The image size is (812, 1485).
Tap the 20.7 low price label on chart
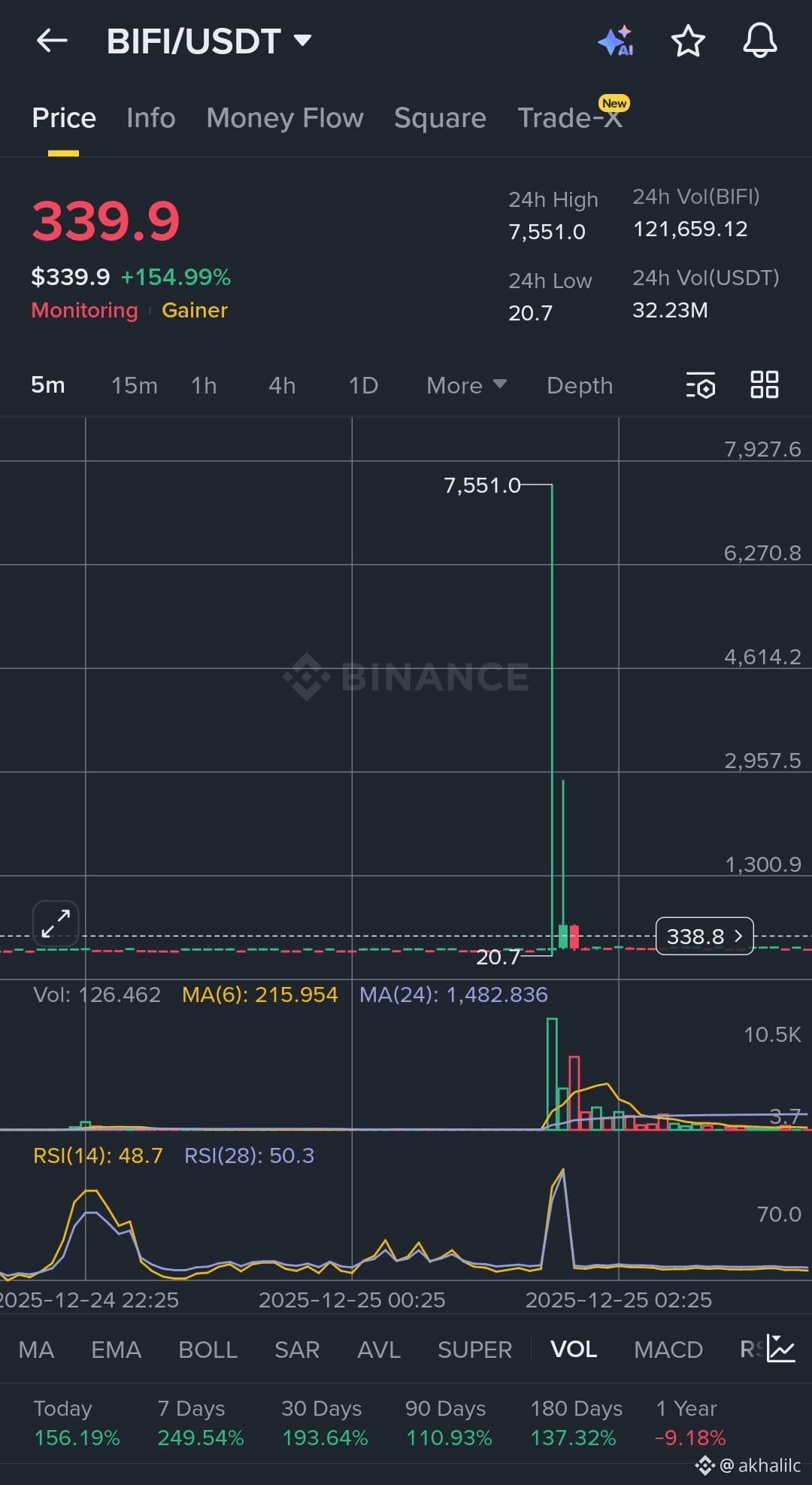498,957
